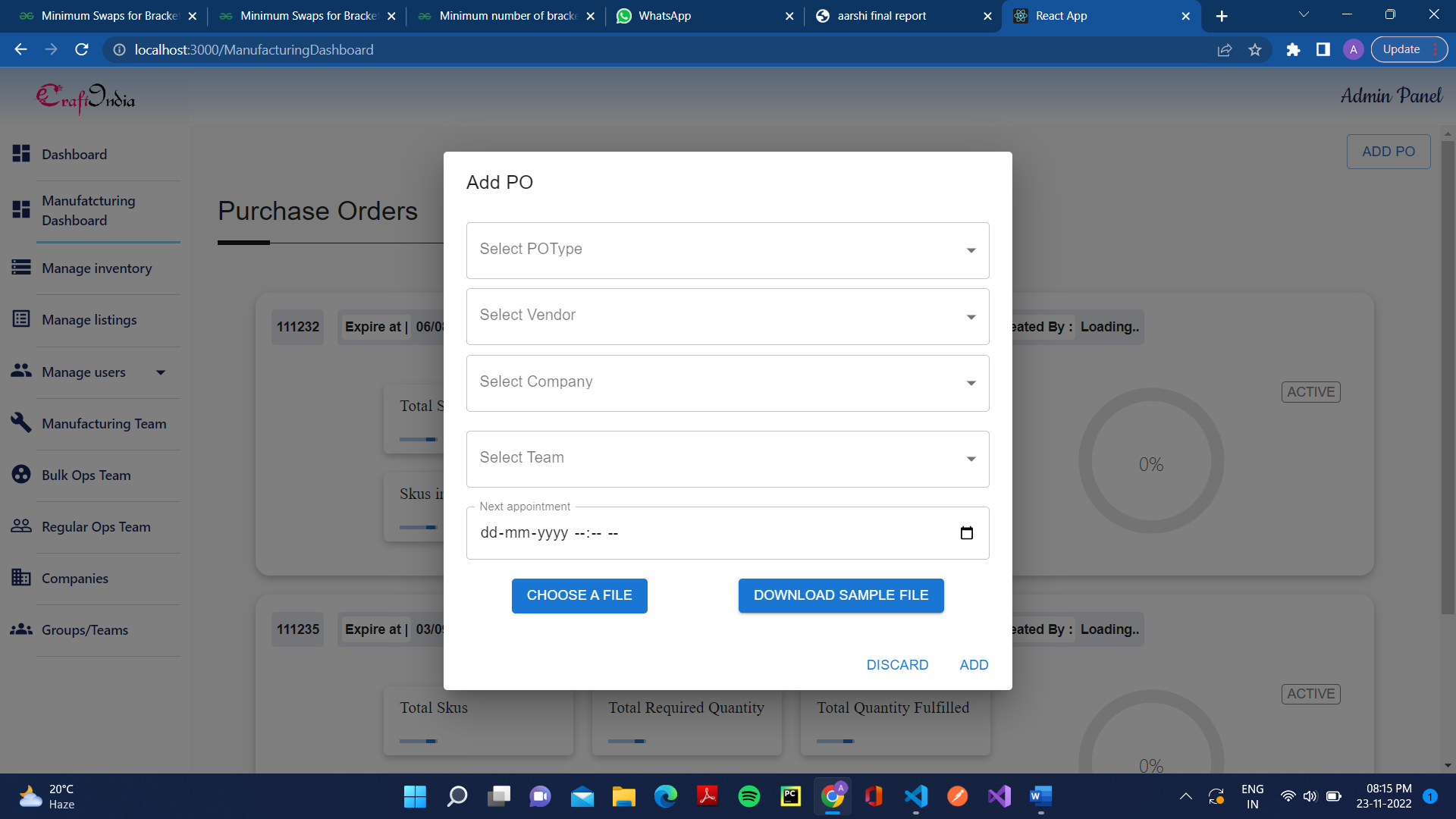Select the Regular Ops Team icon

[x=21, y=526]
